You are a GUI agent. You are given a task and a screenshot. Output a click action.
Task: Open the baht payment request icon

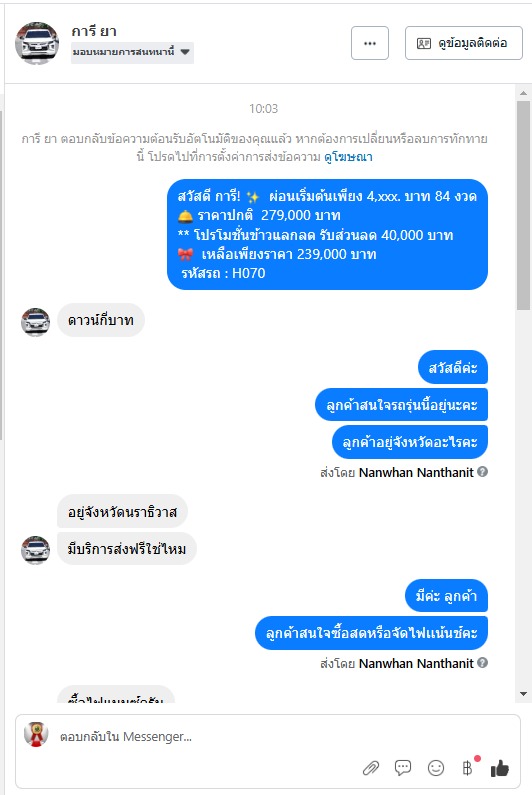467,768
